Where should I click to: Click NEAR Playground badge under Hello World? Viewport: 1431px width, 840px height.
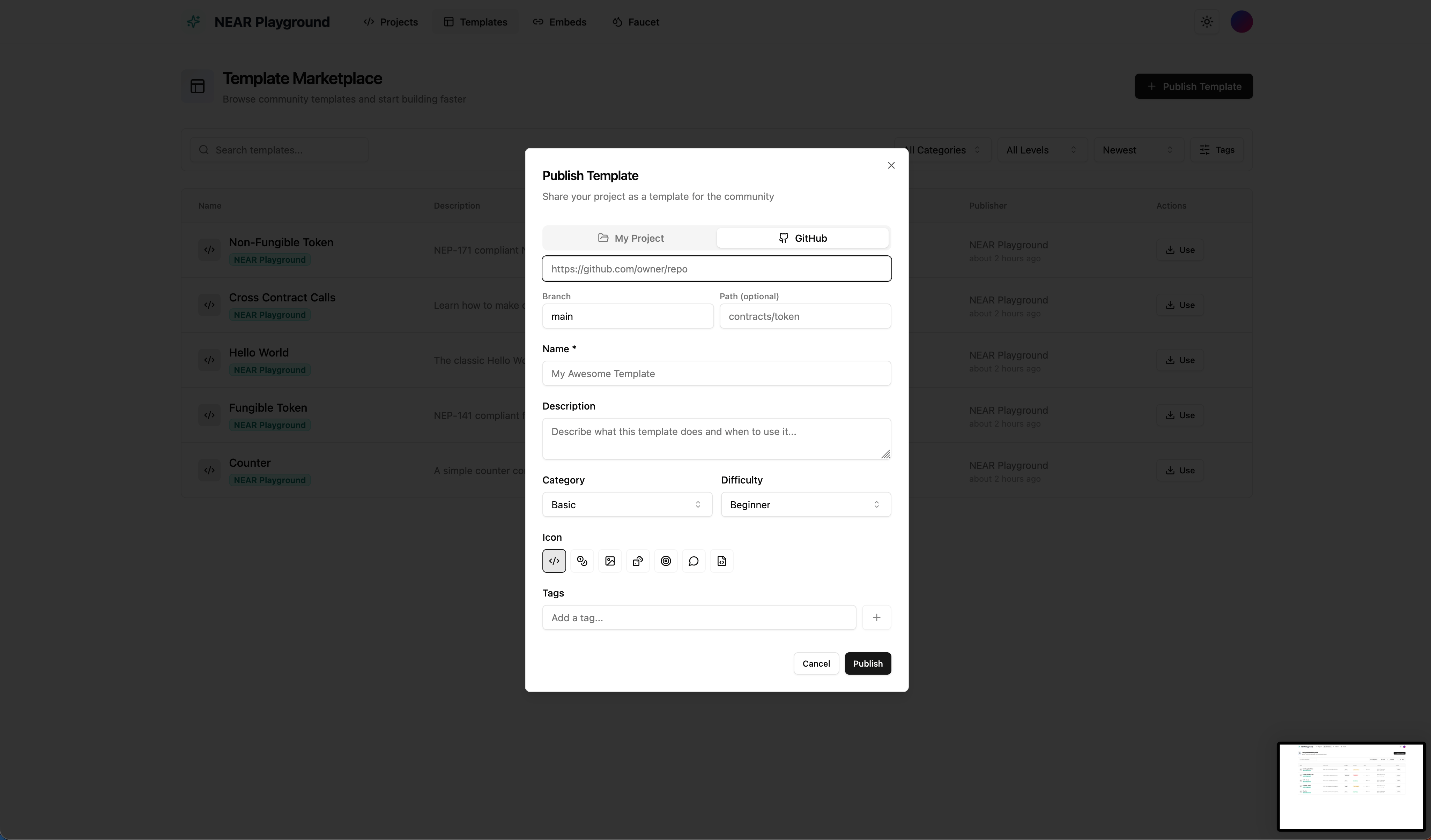coord(270,370)
